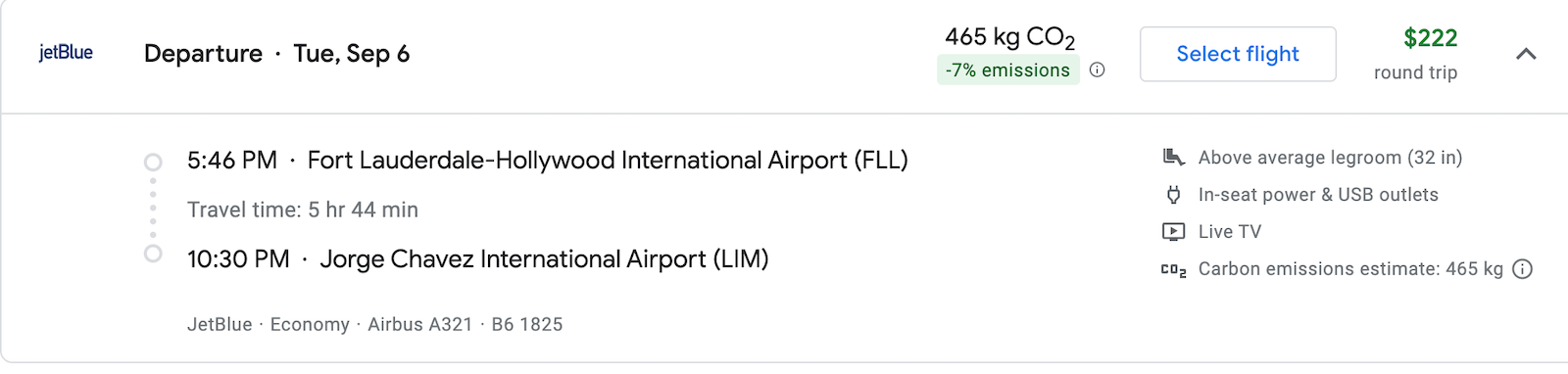Click the JetBlue airline logo
Image resolution: width=1568 pixels, height=374 pixels.
[66, 53]
